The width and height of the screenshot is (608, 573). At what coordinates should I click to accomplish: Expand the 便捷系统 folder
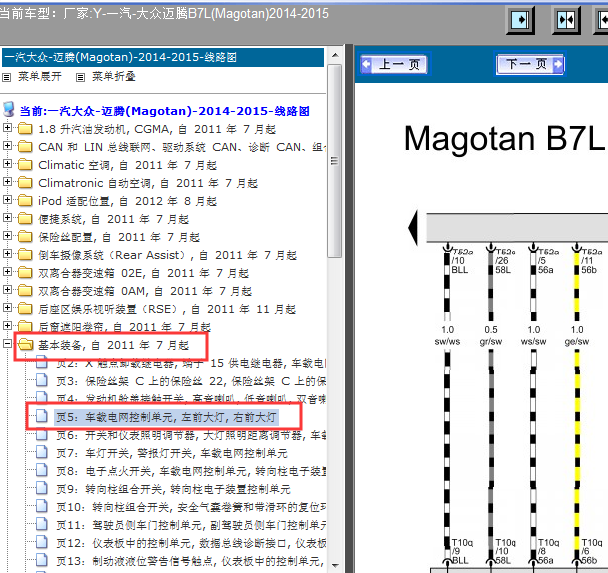tap(7, 217)
